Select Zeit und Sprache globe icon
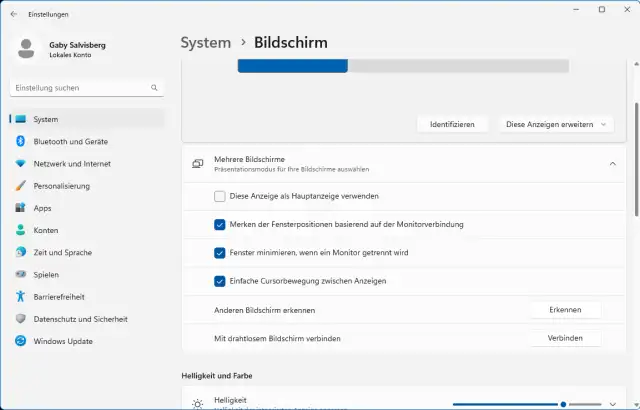 20,252
